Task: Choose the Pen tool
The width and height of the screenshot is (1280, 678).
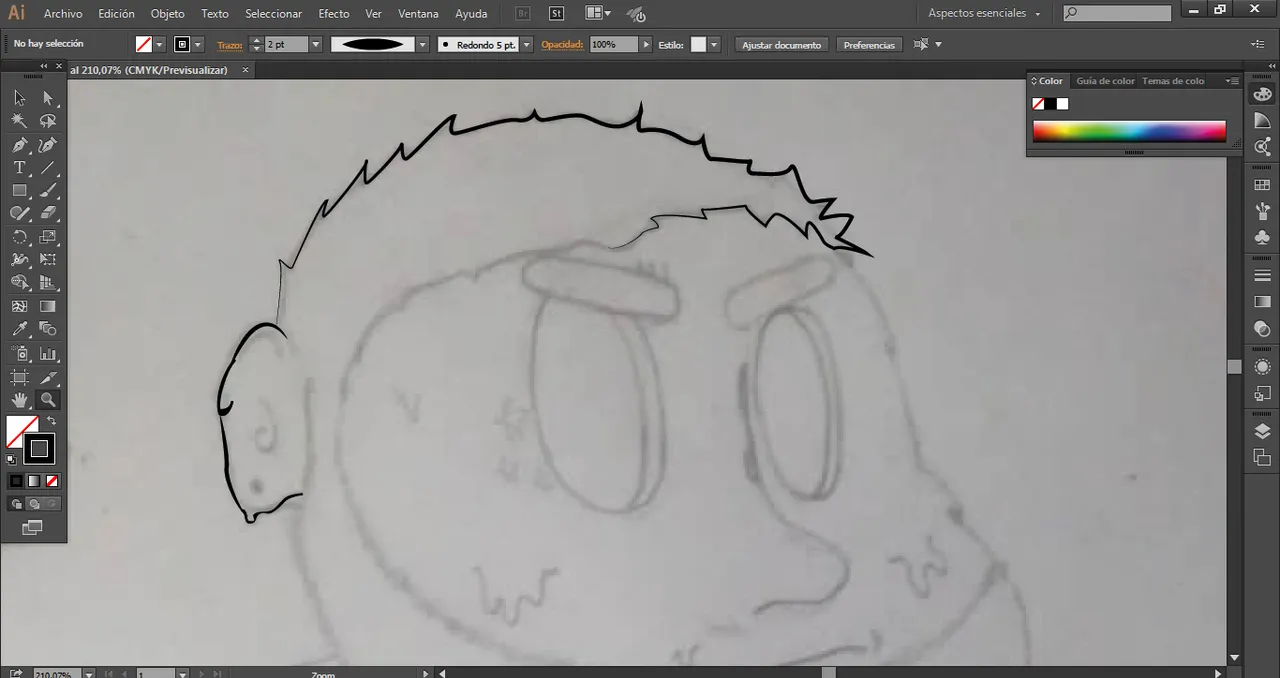Action: (x=20, y=146)
